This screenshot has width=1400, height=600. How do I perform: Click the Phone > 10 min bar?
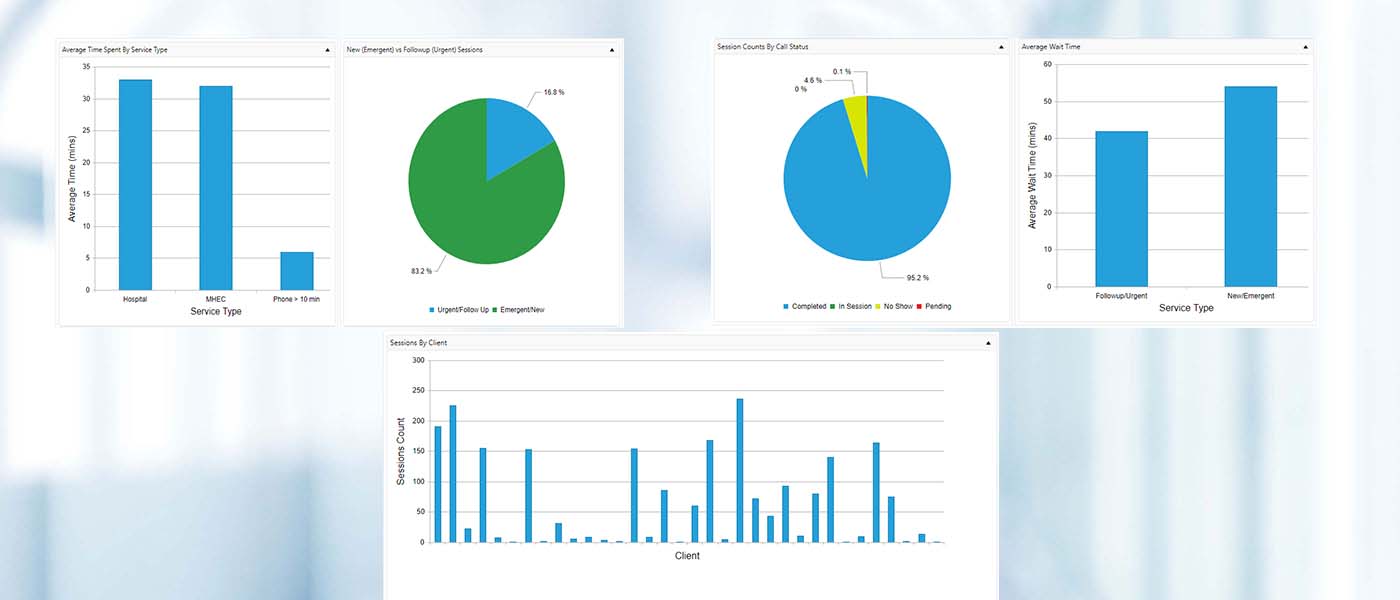296,271
